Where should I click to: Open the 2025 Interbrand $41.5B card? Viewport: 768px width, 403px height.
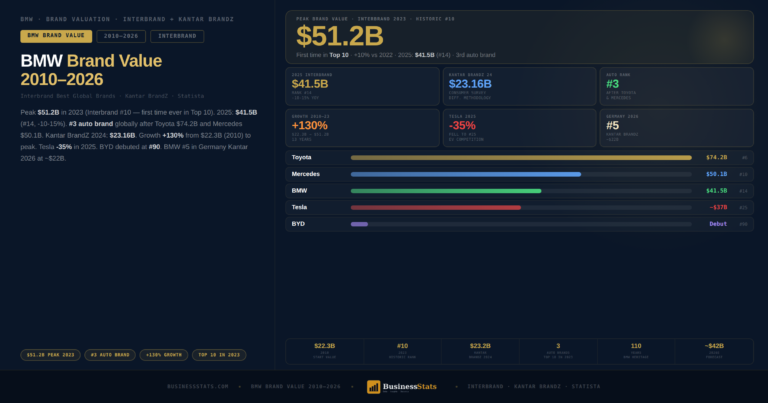point(362,86)
